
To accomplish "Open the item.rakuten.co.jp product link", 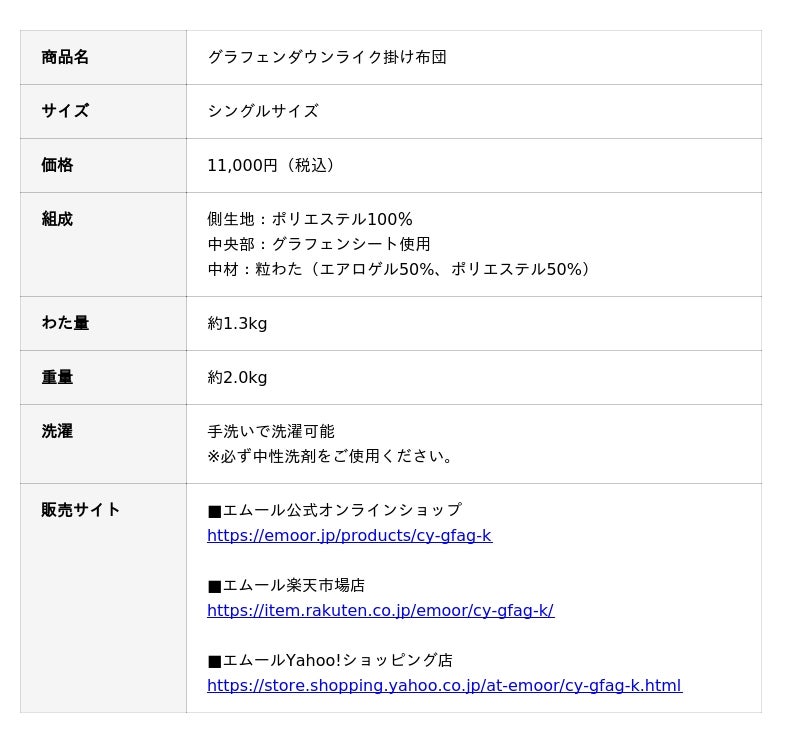I will 380,611.
